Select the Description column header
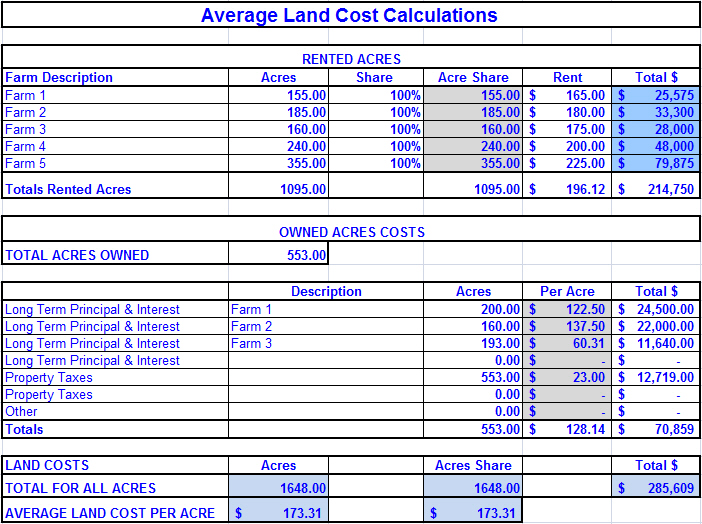Viewport: 702px width, 524px height. (x=326, y=291)
